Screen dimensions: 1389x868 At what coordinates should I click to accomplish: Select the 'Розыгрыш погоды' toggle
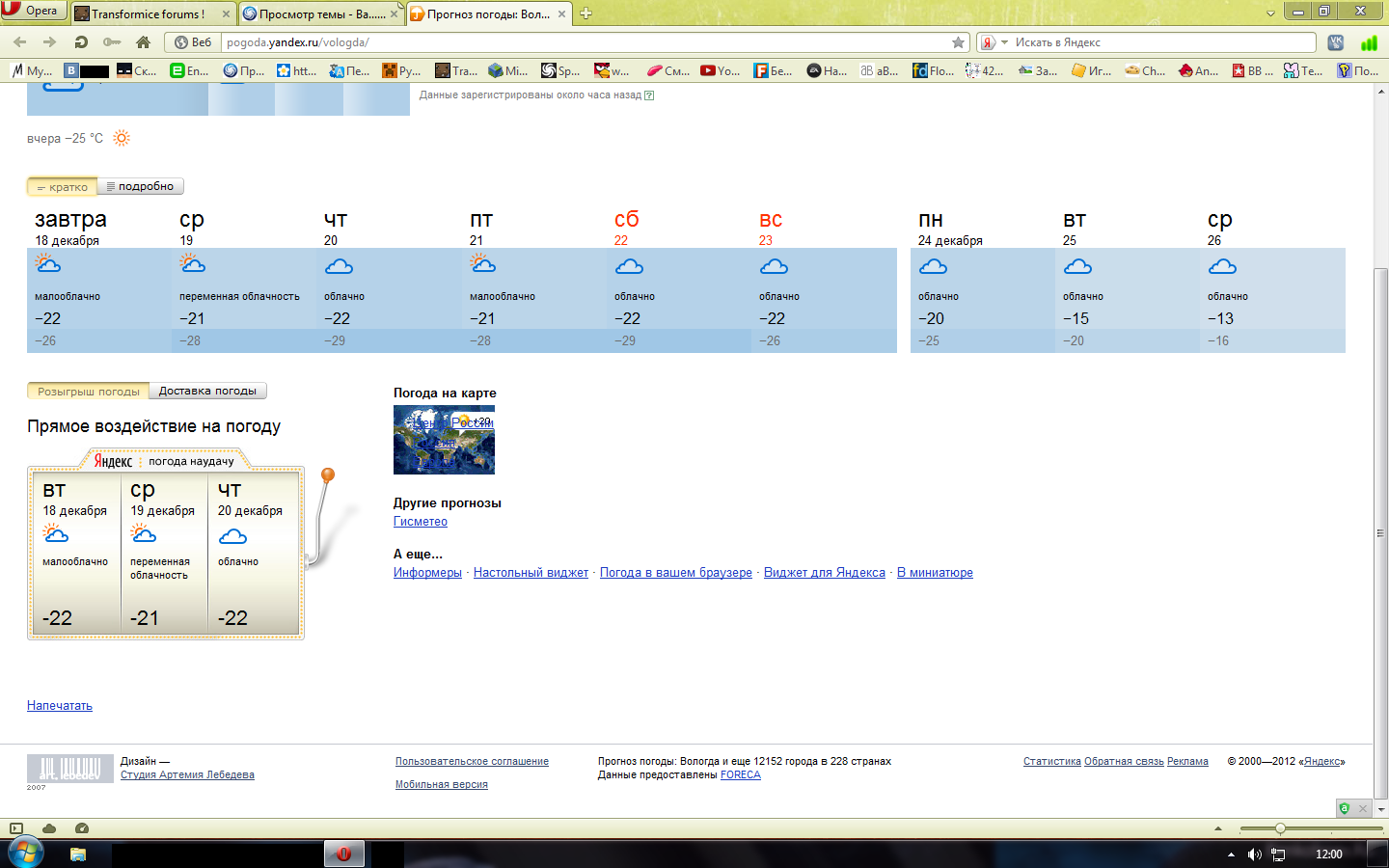point(89,392)
